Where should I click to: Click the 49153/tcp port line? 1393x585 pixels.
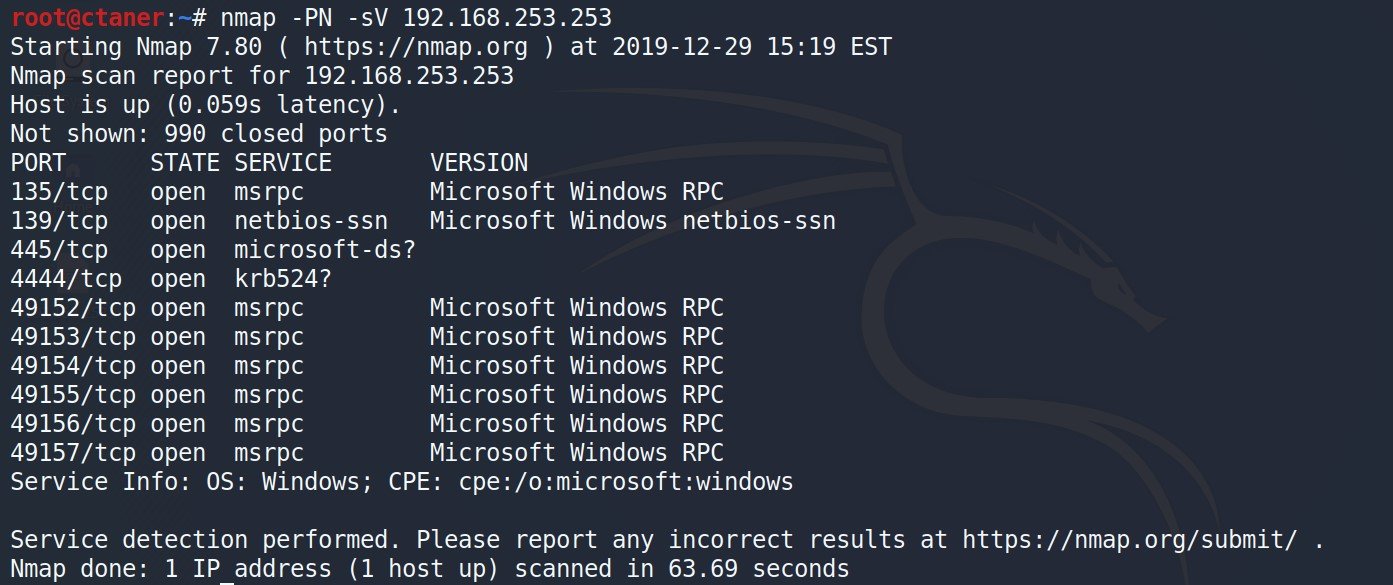(x=367, y=337)
